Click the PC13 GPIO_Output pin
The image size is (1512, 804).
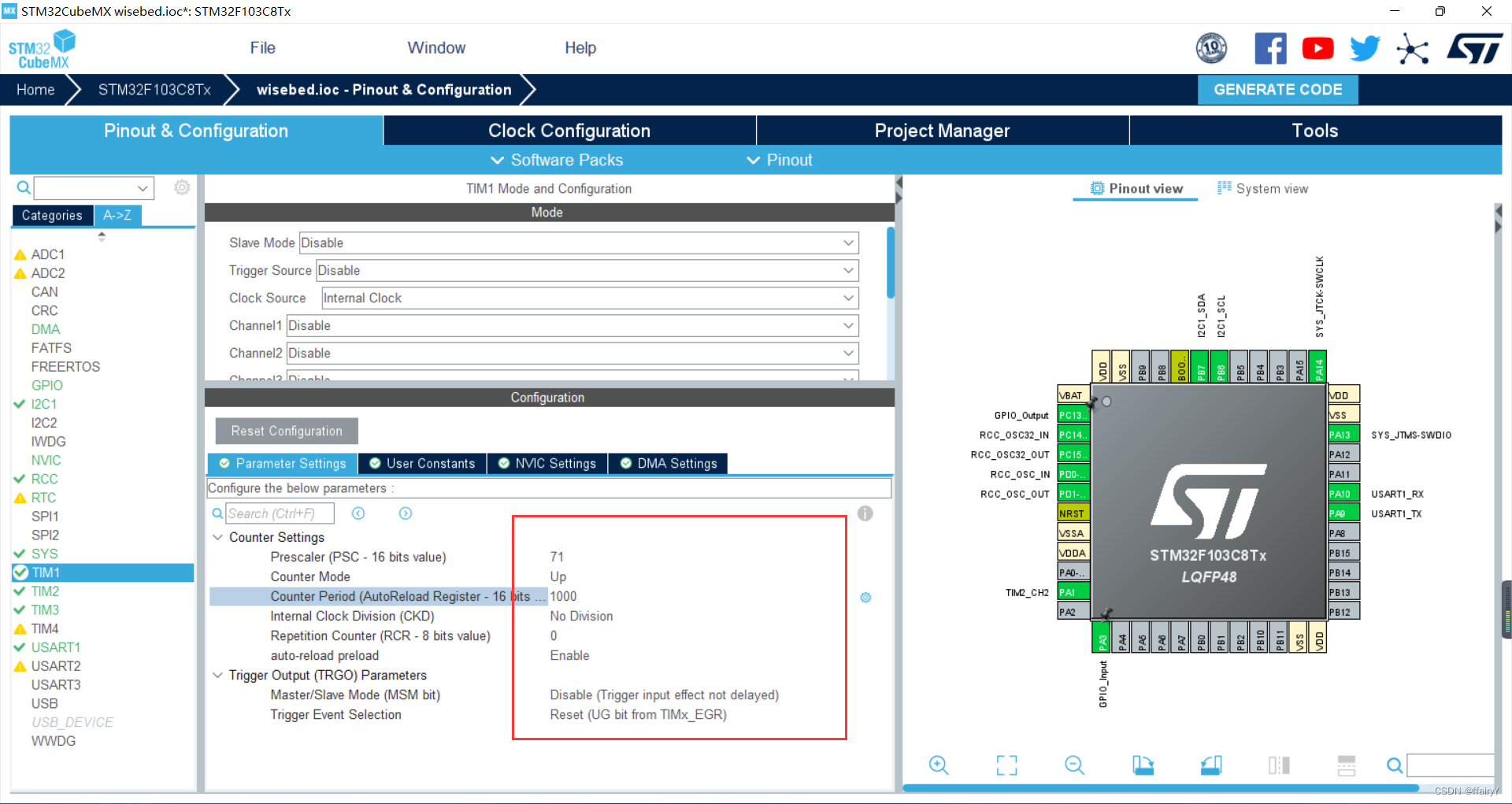tap(1073, 415)
